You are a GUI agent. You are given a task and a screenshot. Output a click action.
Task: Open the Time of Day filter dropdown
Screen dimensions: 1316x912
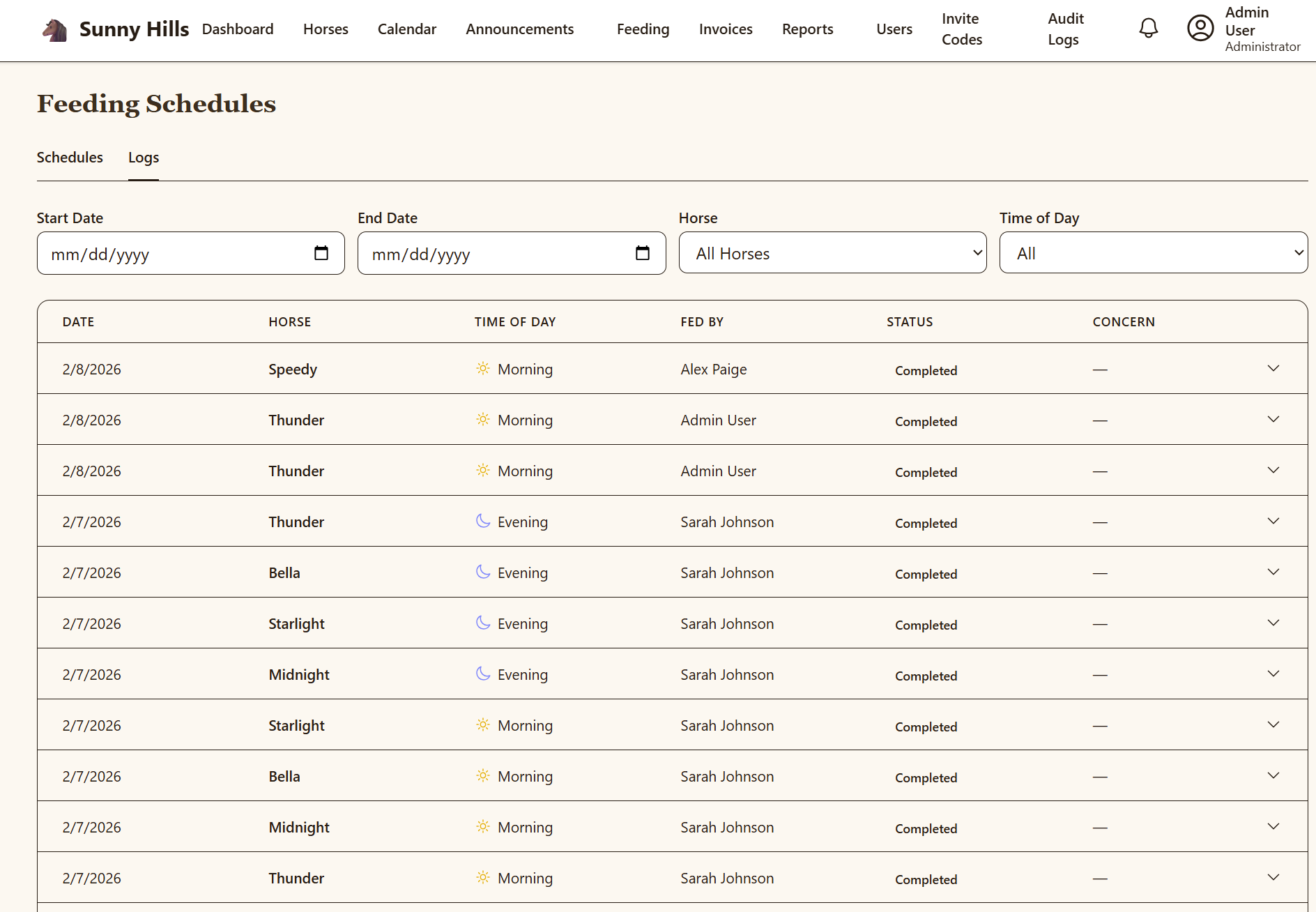pyautogui.click(x=1154, y=253)
